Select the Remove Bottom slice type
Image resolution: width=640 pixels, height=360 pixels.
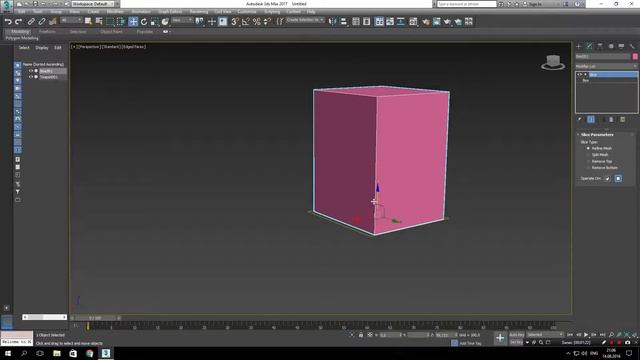point(588,168)
